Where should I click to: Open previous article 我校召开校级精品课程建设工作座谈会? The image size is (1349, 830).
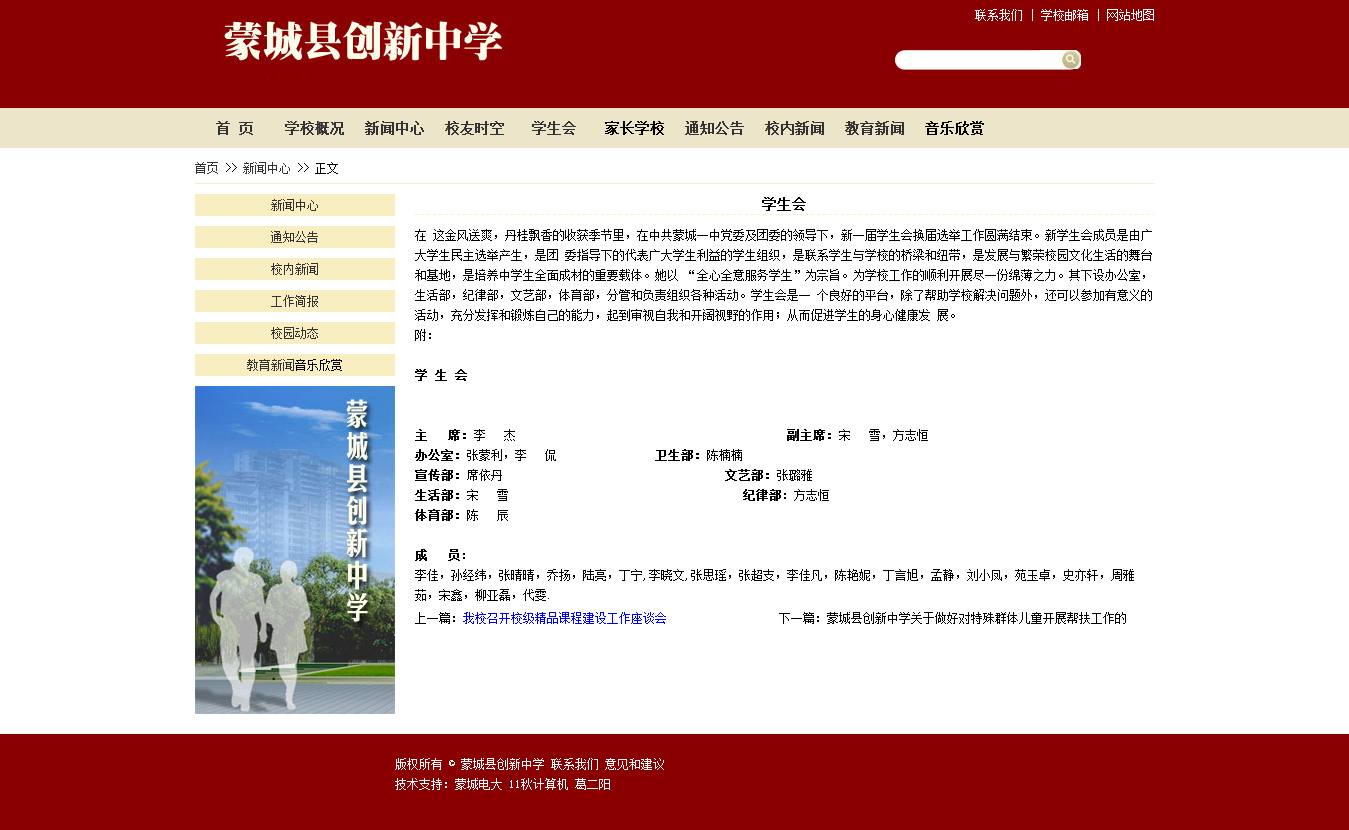coord(564,618)
